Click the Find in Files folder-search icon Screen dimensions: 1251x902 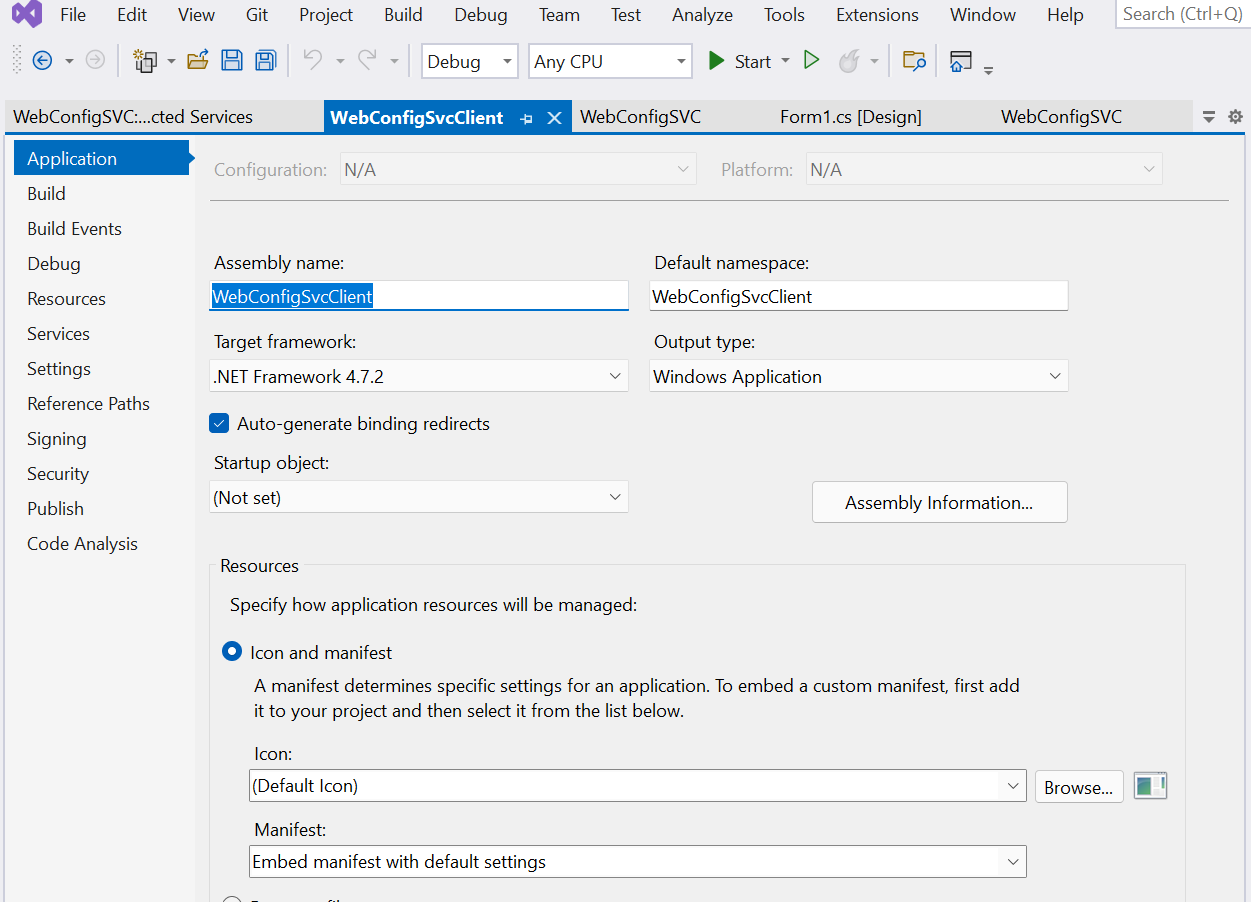pos(914,61)
